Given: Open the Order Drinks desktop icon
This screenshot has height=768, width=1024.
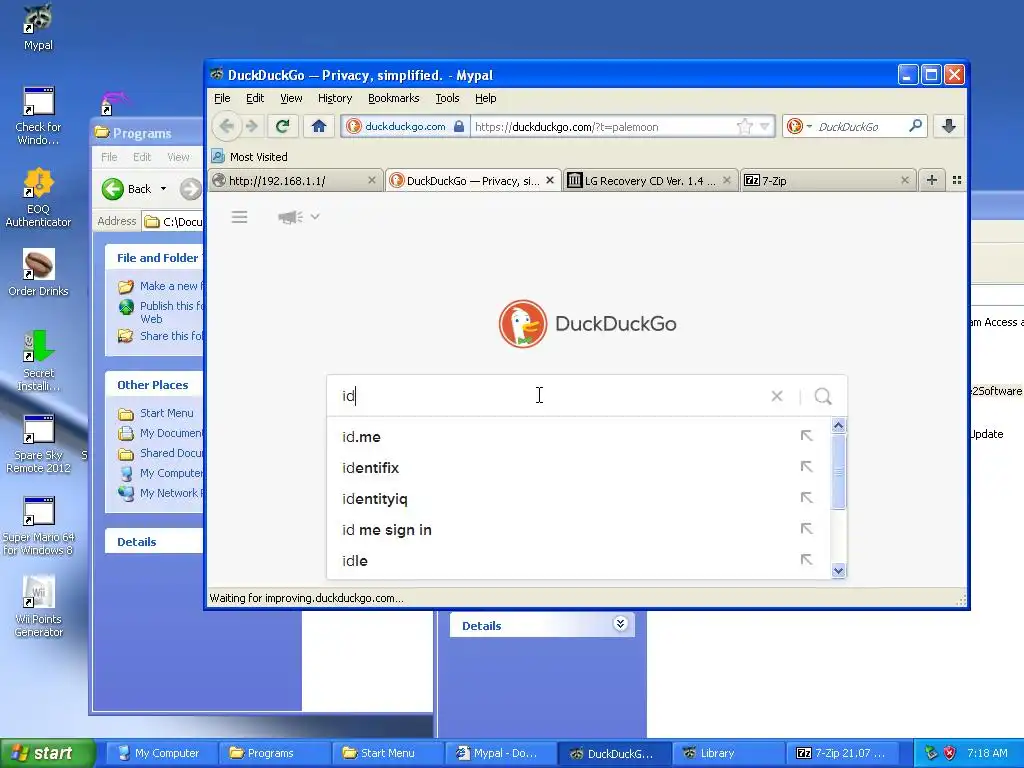Looking at the screenshot, I should tap(38, 273).
